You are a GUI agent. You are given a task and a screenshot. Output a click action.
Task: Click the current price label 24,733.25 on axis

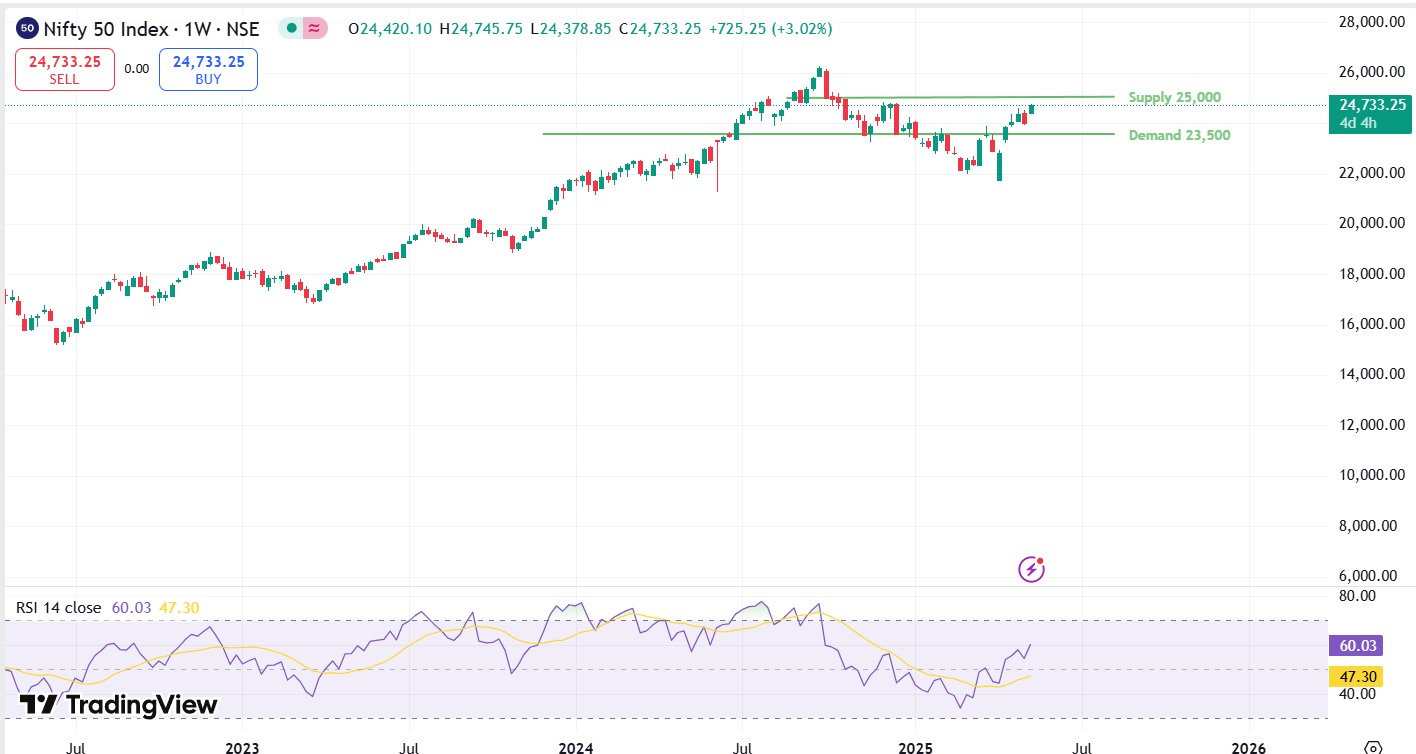coord(1372,105)
